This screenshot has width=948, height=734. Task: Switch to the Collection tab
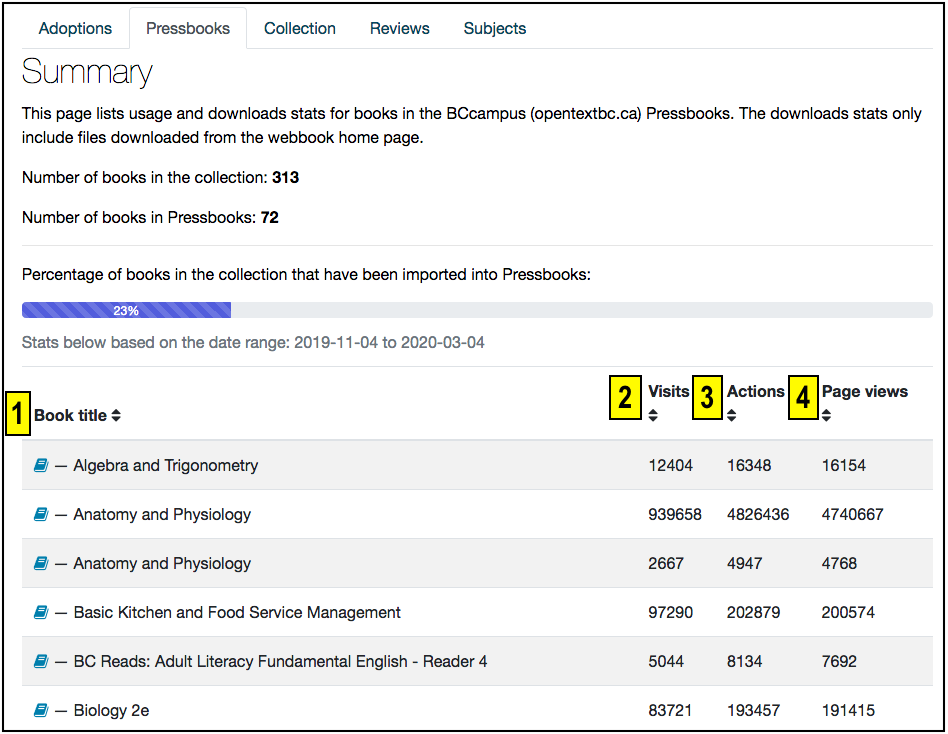click(299, 28)
